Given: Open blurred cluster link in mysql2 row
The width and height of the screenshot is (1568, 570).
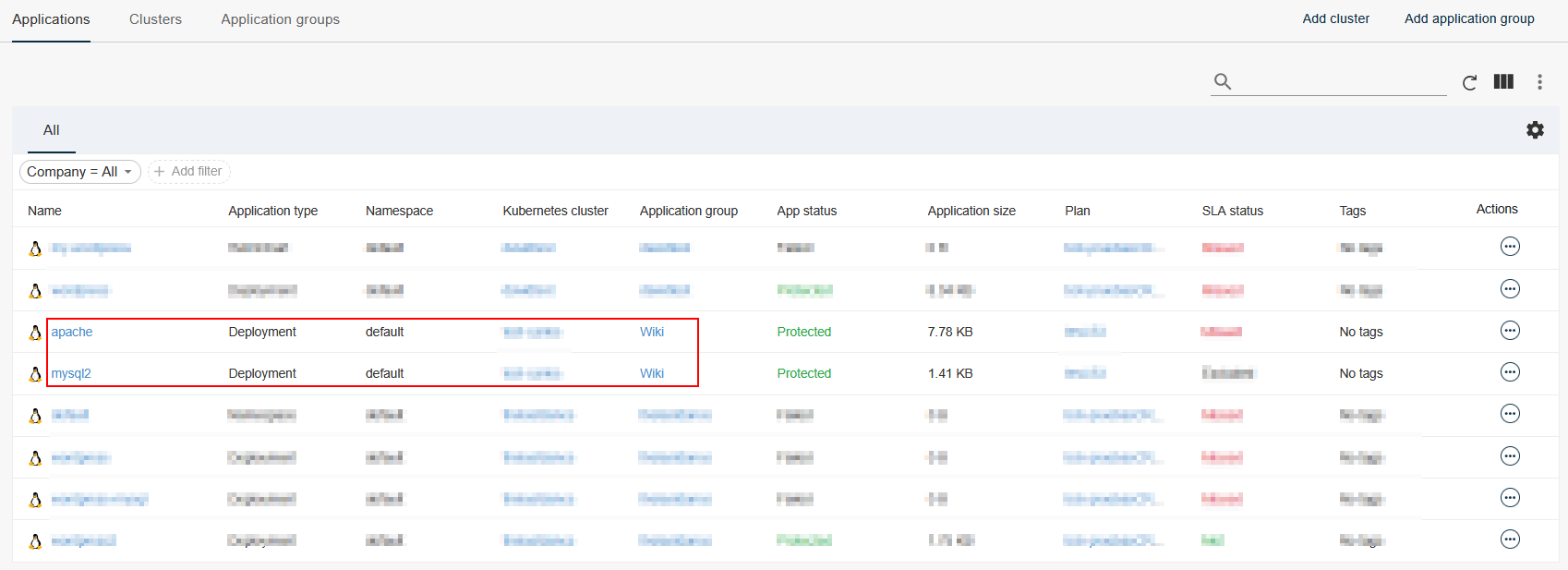Looking at the screenshot, I should click(532, 373).
